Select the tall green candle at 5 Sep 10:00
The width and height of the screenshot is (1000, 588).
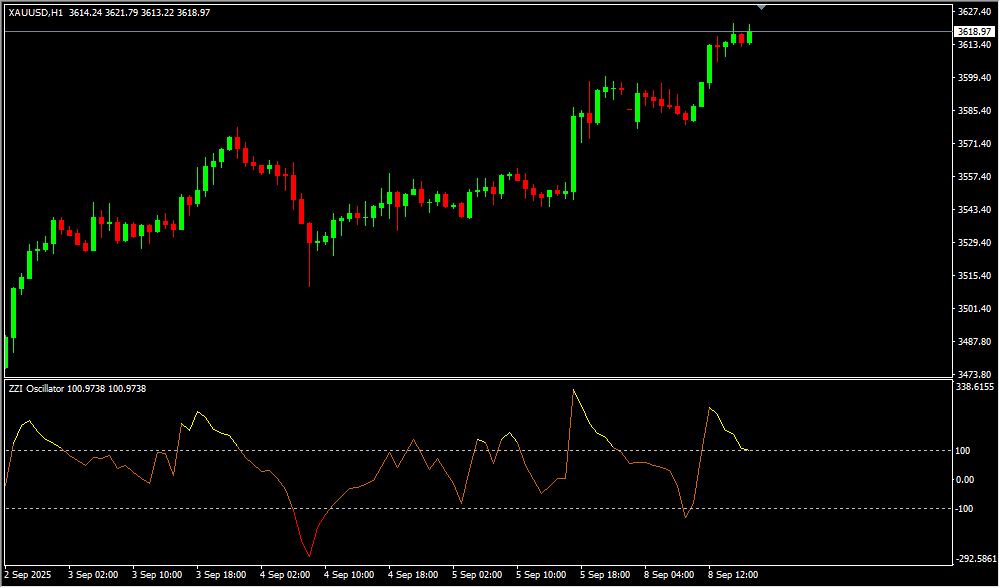point(574,152)
